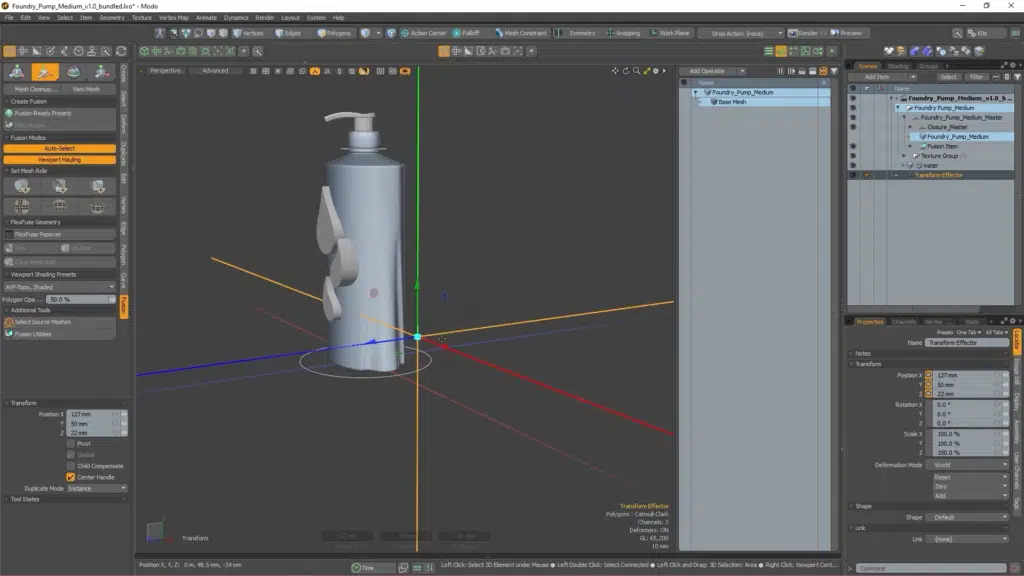Viewport: 1024px width, 576px height.
Task: Activate the Action Center tool icon
Action: [404, 32]
